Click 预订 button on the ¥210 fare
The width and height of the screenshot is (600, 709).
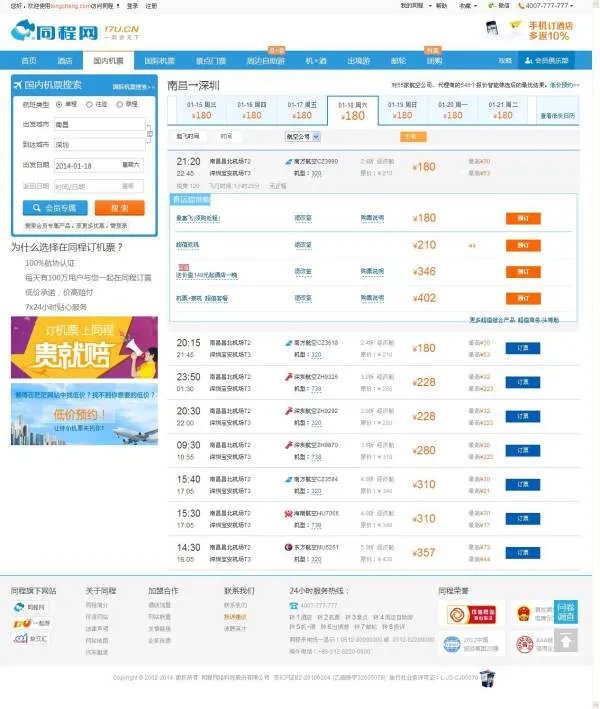tap(523, 245)
